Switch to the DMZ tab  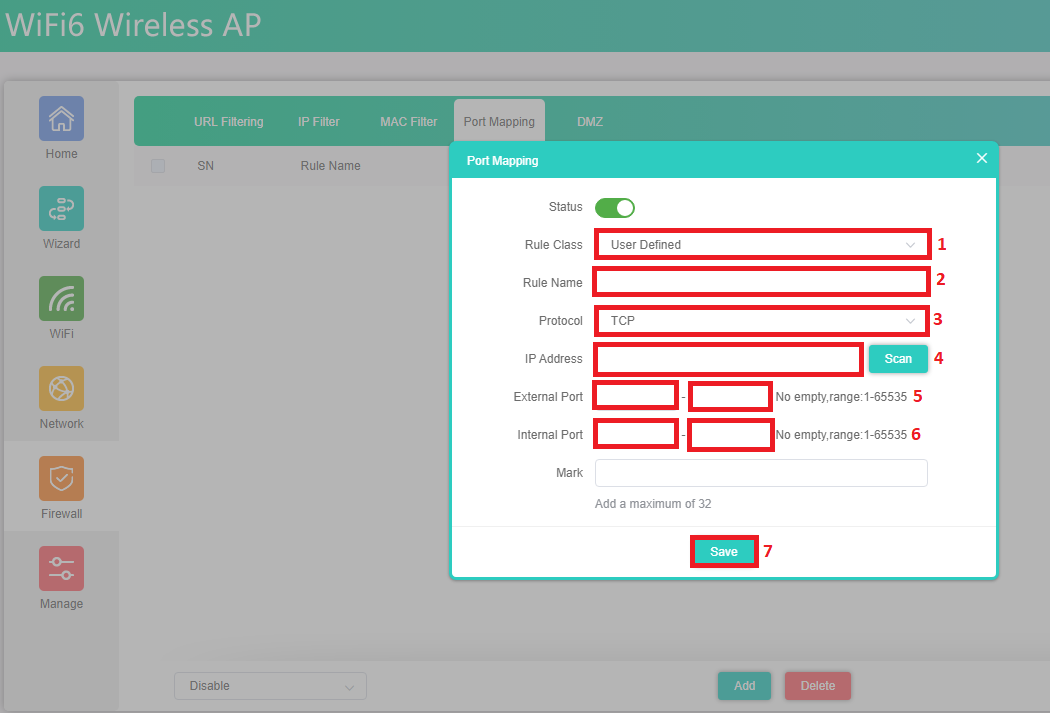[589, 122]
